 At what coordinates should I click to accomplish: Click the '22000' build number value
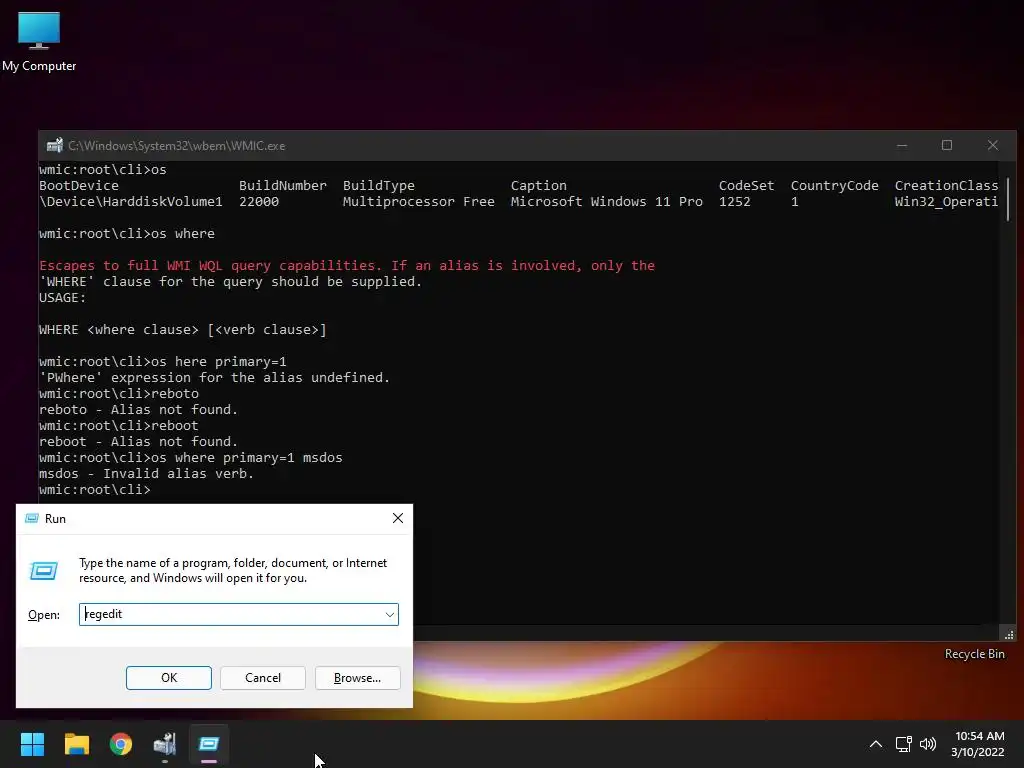pyautogui.click(x=259, y=201)
